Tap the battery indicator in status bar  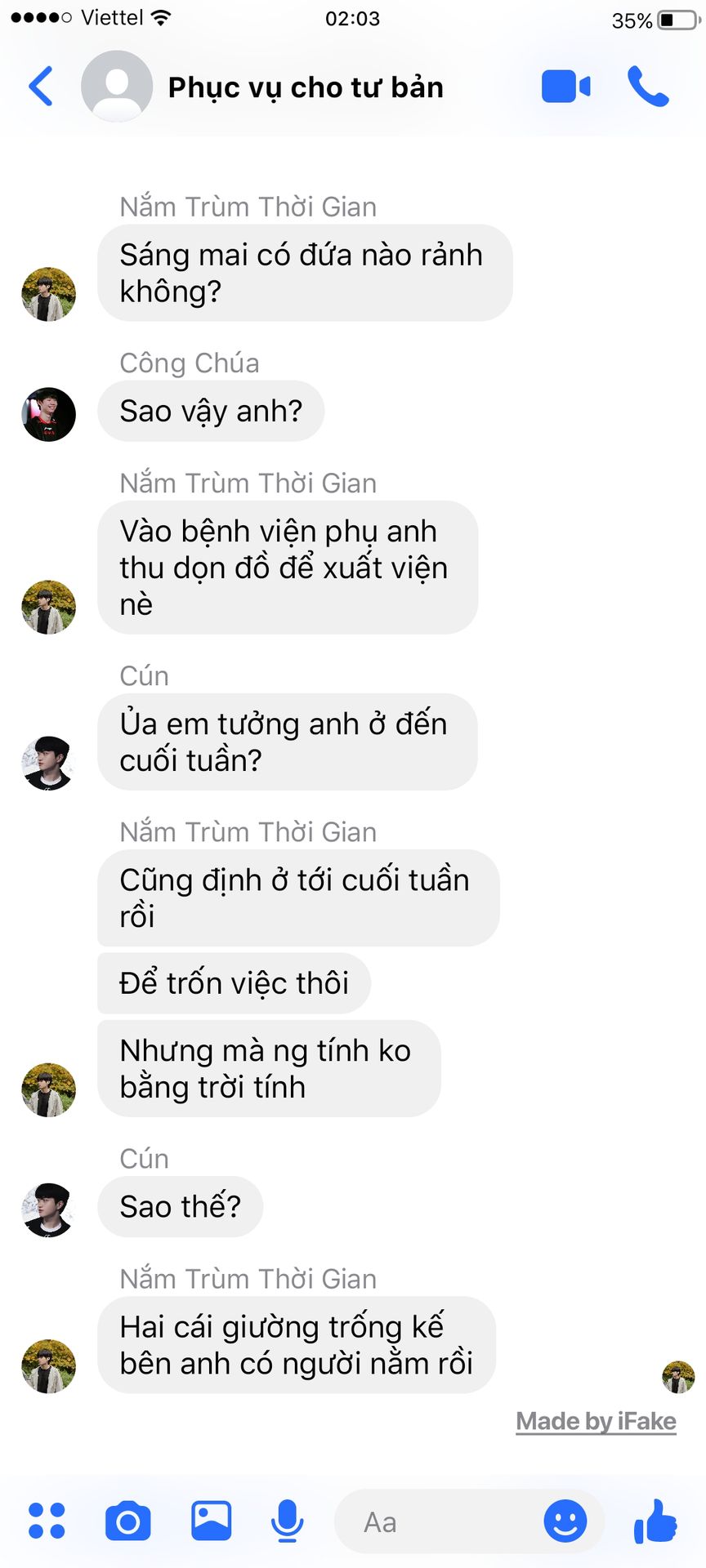pyautogui.click(x=679, y=20)
